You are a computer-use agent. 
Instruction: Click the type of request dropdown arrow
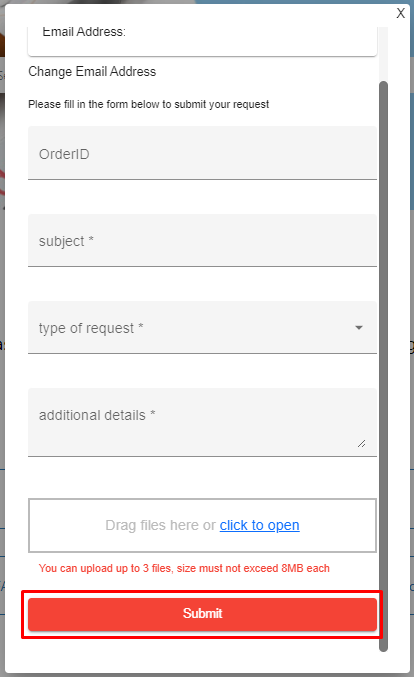(359, 328)
